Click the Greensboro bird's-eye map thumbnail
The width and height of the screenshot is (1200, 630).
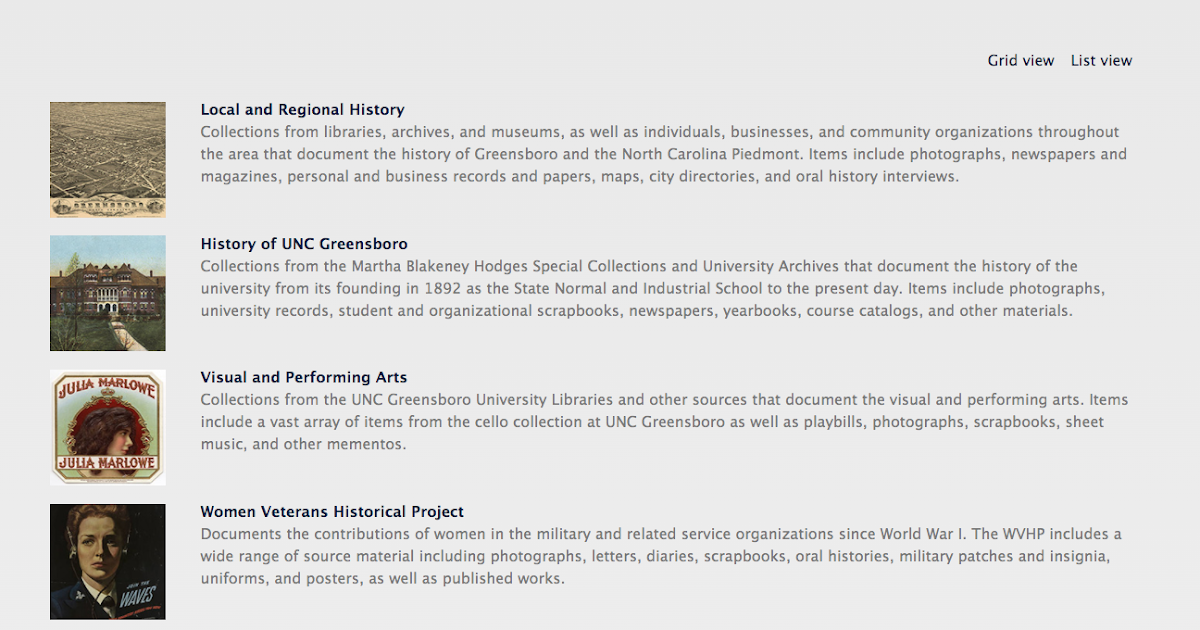pos(107,158)
